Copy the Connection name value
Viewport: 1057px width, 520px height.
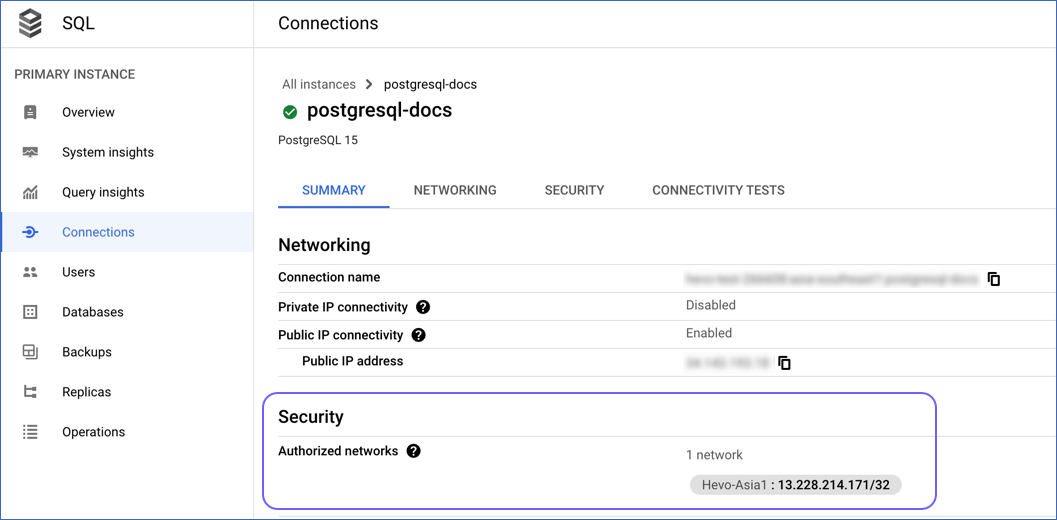click(x=994, y=279)
